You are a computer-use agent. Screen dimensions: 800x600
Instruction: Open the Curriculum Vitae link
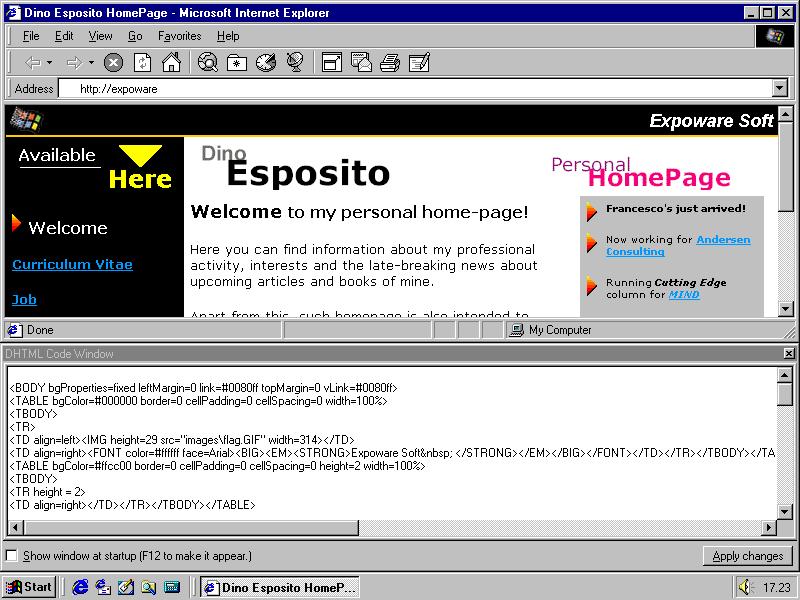coord(72,264)
